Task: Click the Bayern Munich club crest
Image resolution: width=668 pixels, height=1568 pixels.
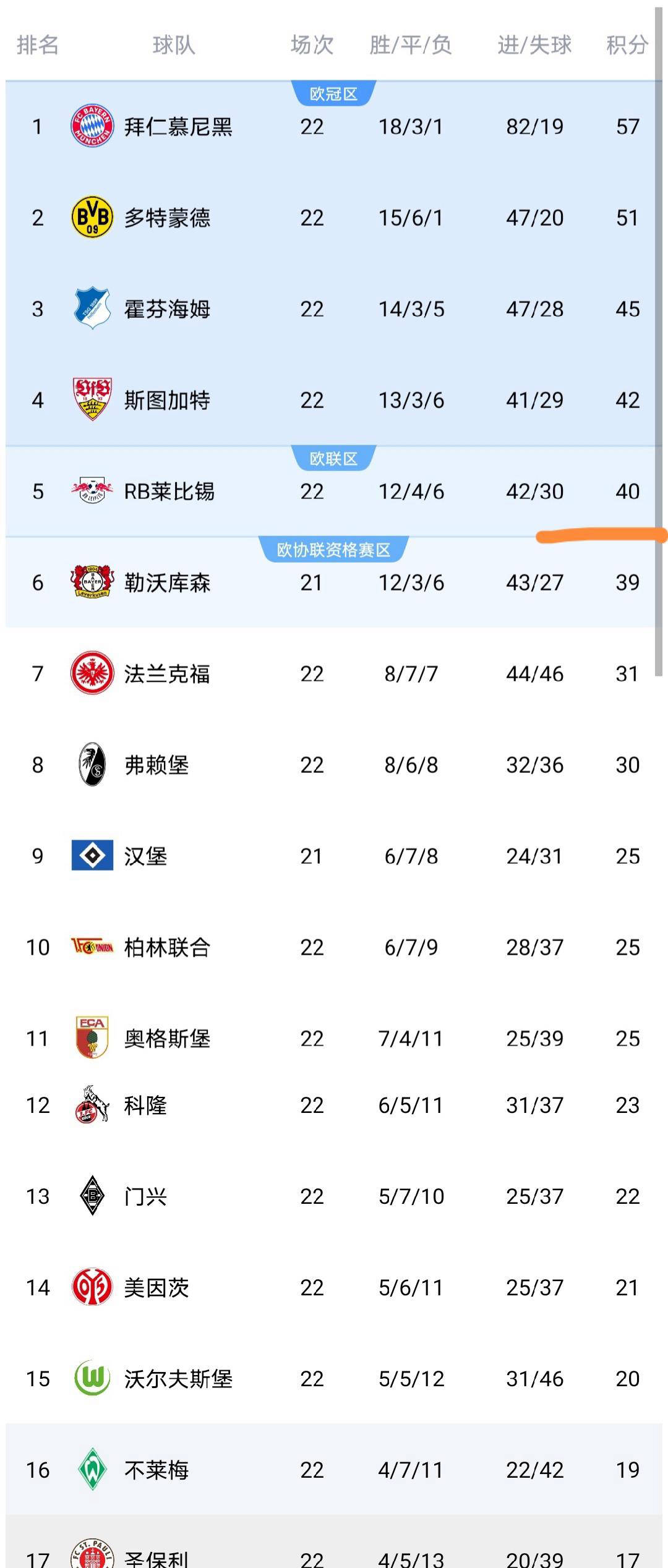Action: [92, 126]
